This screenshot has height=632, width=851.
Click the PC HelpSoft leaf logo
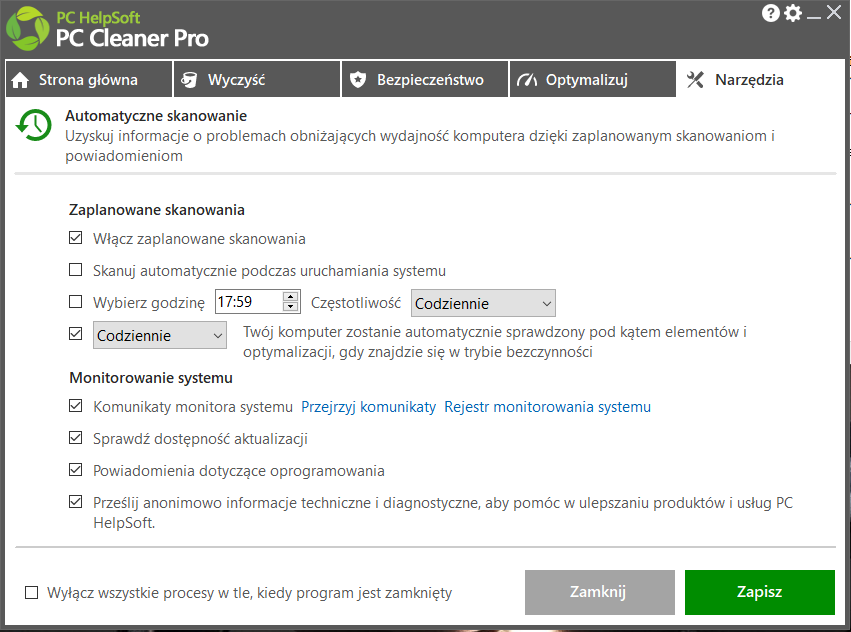point(28,29)
